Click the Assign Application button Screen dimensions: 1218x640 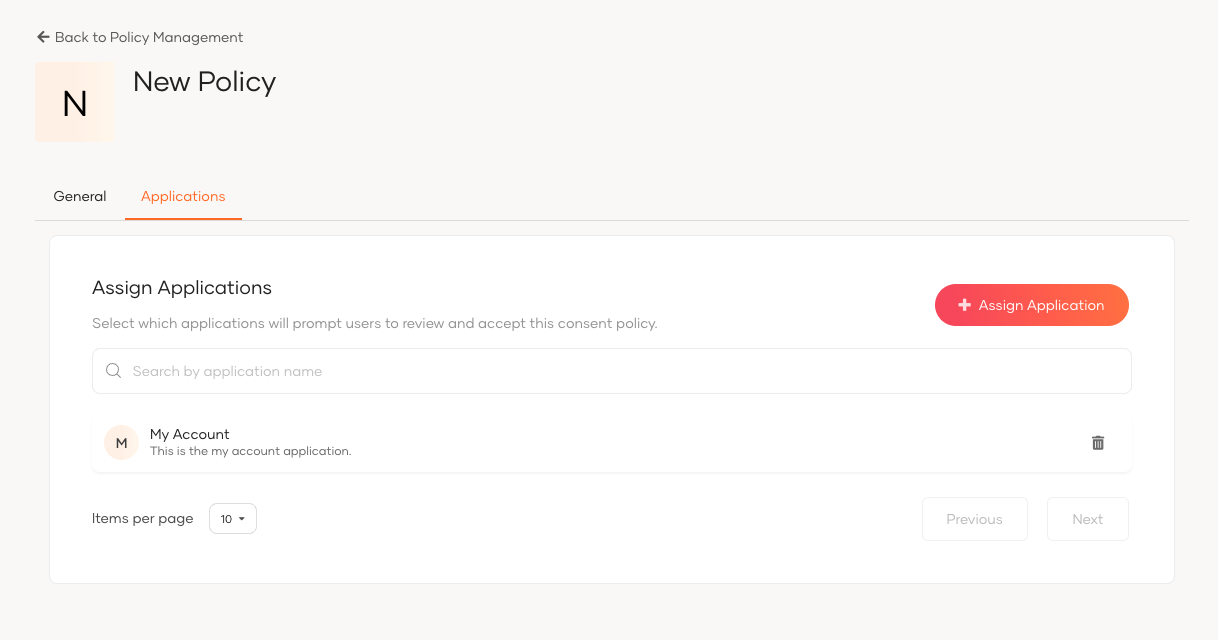[1032, 305]
